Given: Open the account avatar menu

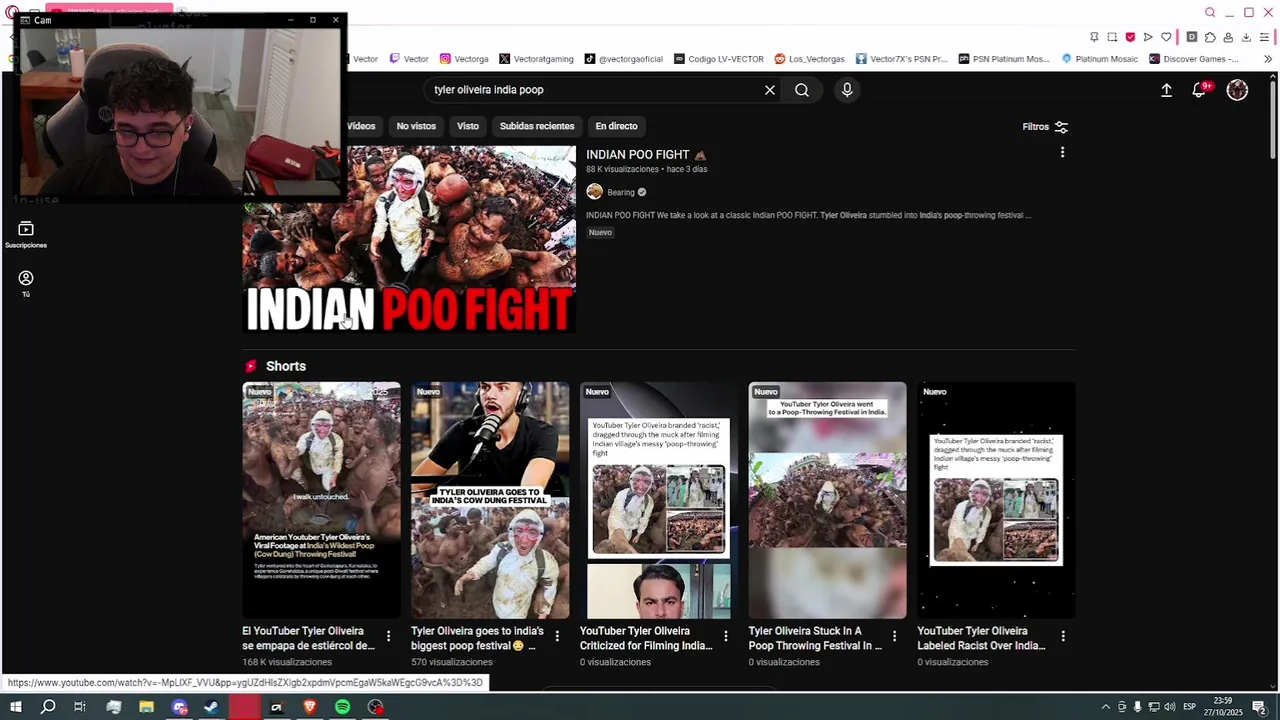Looking at the screenshot, I should (x=1238, y=90).
